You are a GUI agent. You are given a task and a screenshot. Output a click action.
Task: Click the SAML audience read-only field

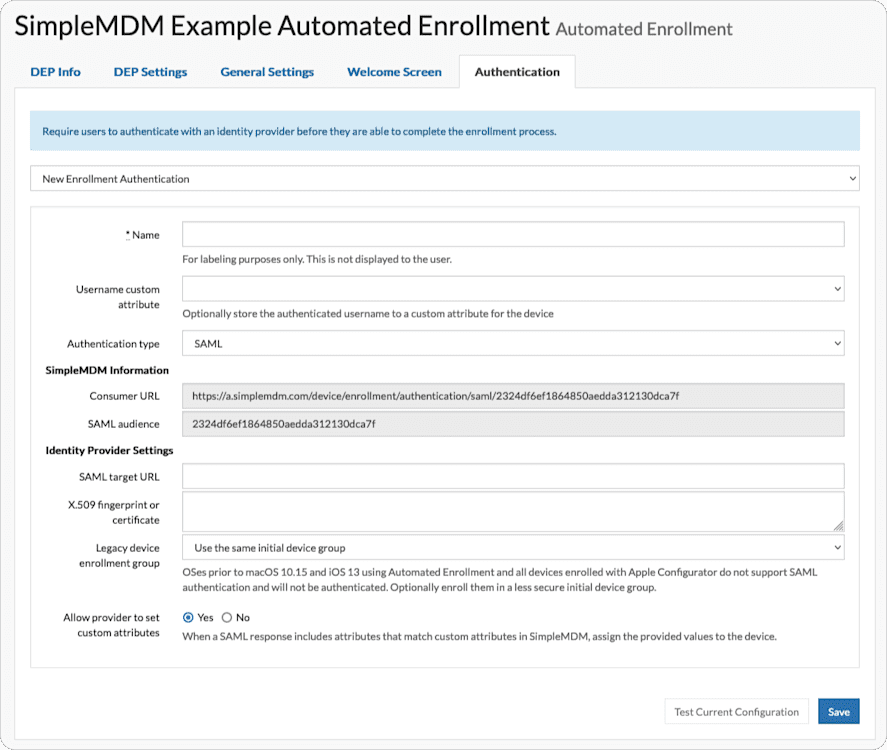coord(513,424)
